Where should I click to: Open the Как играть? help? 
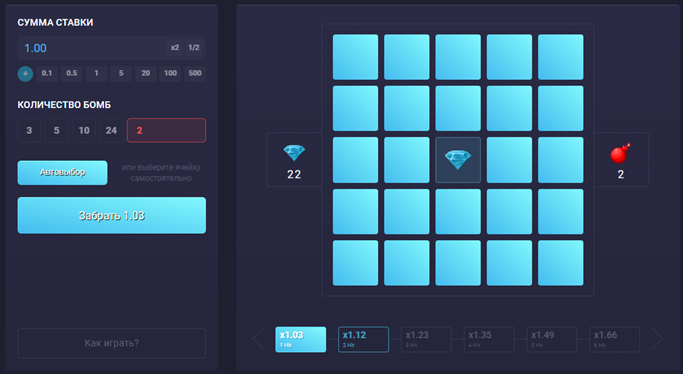[x=112, y=343]
